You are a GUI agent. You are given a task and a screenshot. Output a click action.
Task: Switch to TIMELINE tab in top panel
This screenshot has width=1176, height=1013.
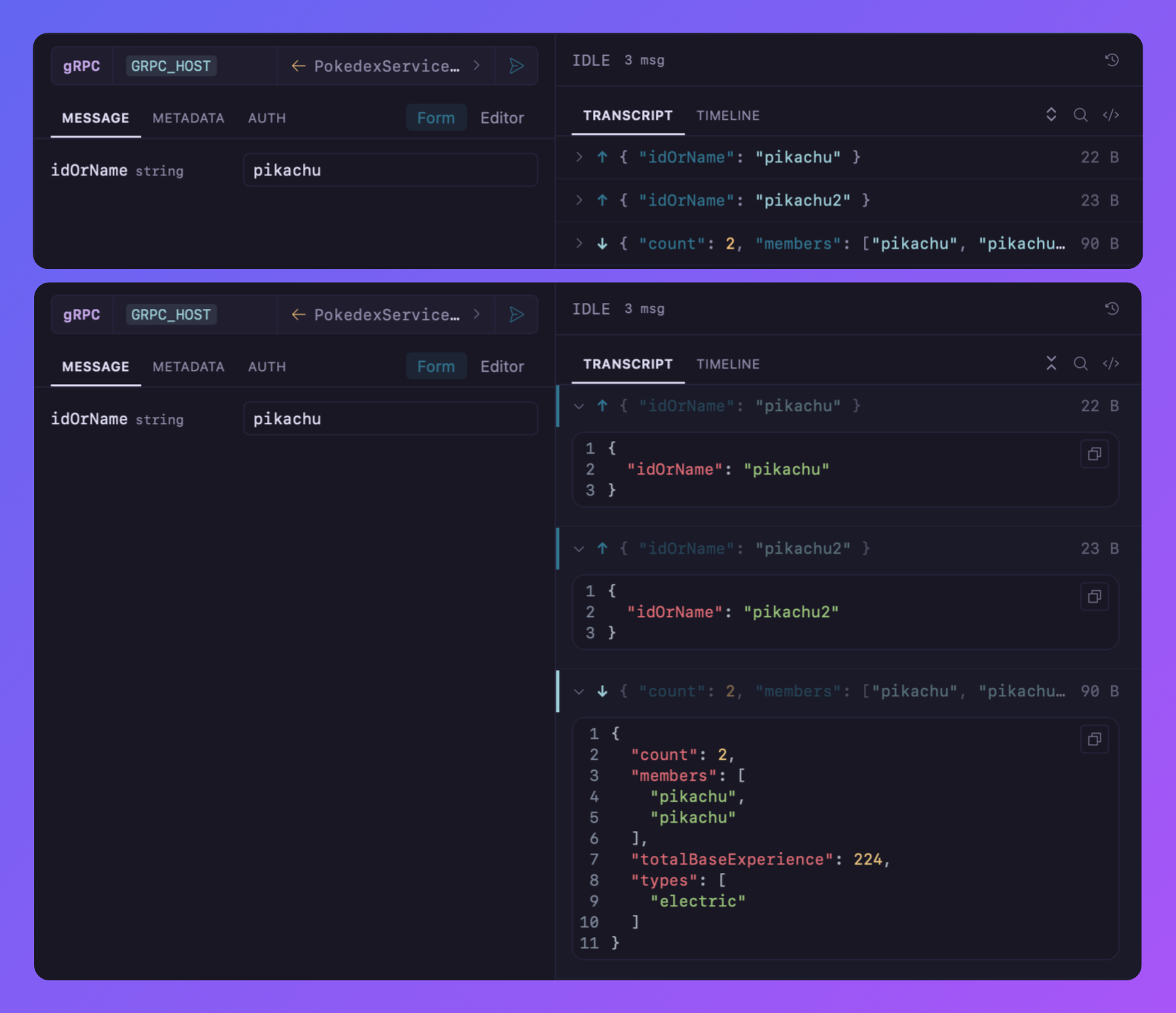coord(728,116)
